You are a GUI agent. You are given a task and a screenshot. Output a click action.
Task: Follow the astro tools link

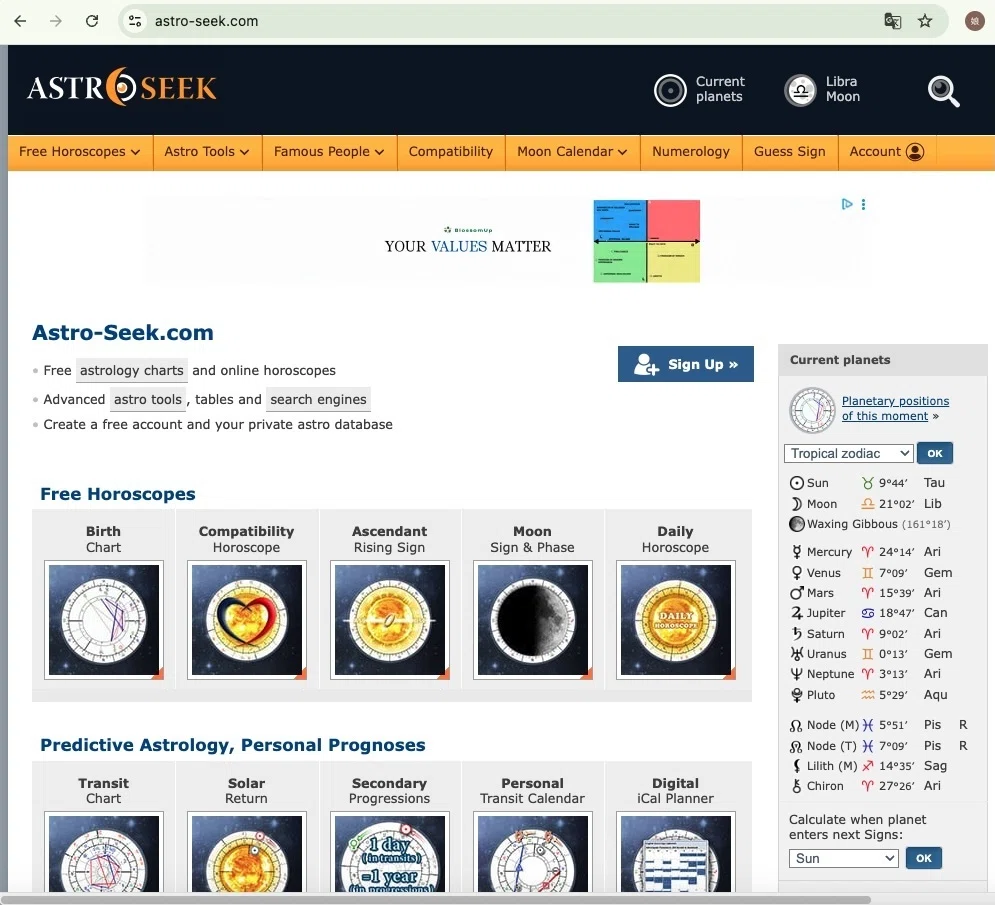click(x=148, y=400)
